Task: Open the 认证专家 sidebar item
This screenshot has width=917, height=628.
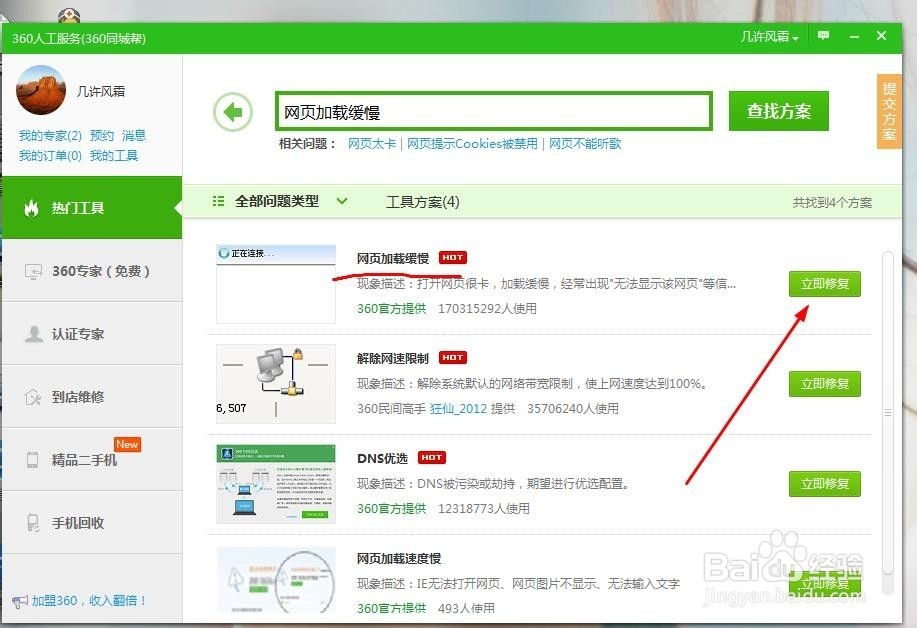Action: click(92, 334)
